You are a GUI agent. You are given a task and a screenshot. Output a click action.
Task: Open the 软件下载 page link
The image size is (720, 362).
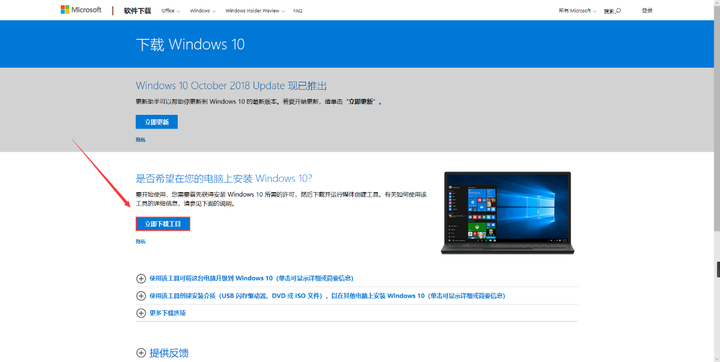pos(137,11)
